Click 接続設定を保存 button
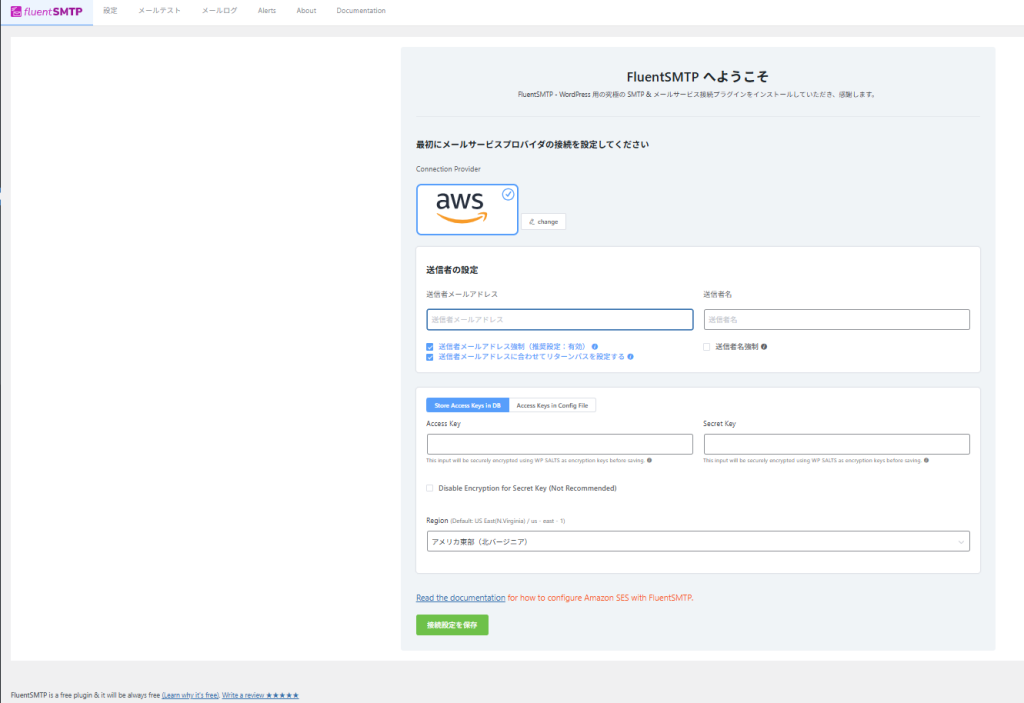 452,624
